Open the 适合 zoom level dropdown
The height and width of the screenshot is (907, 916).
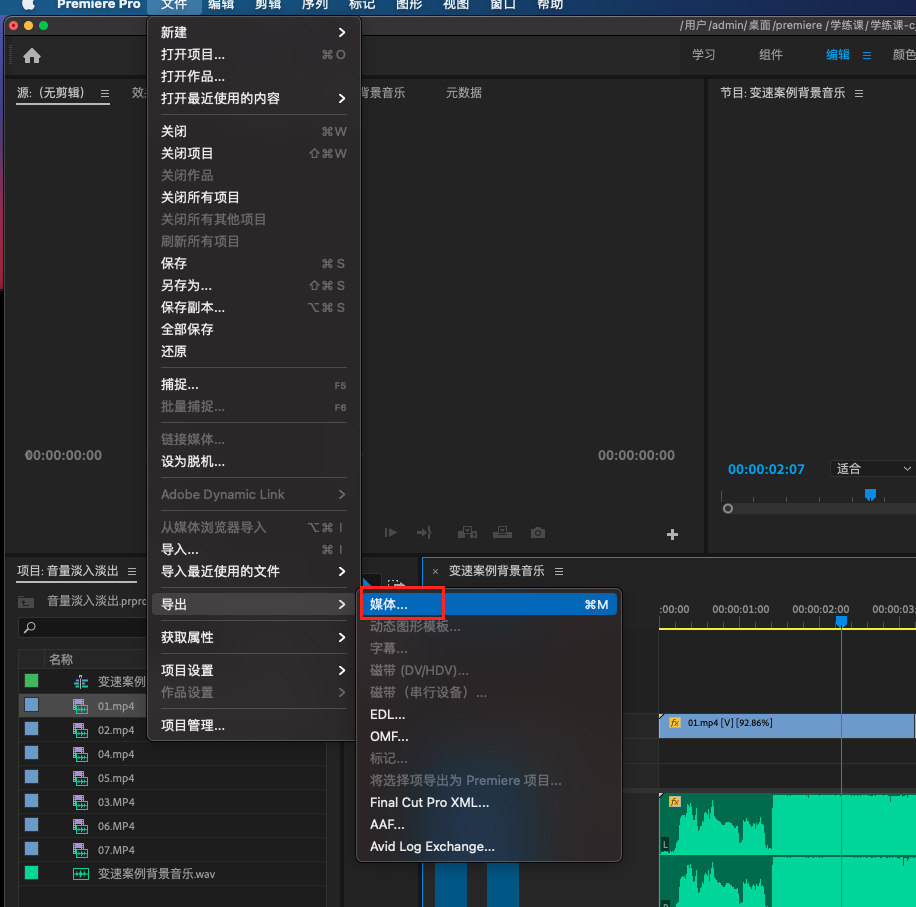pyautogui.click(x=872, y=468)
